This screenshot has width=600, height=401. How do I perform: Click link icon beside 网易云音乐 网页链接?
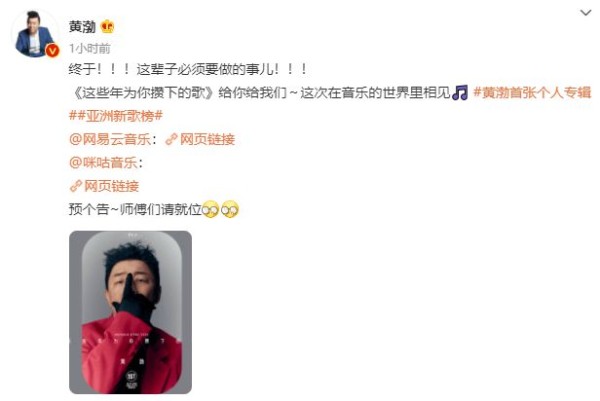coord(171,140)
